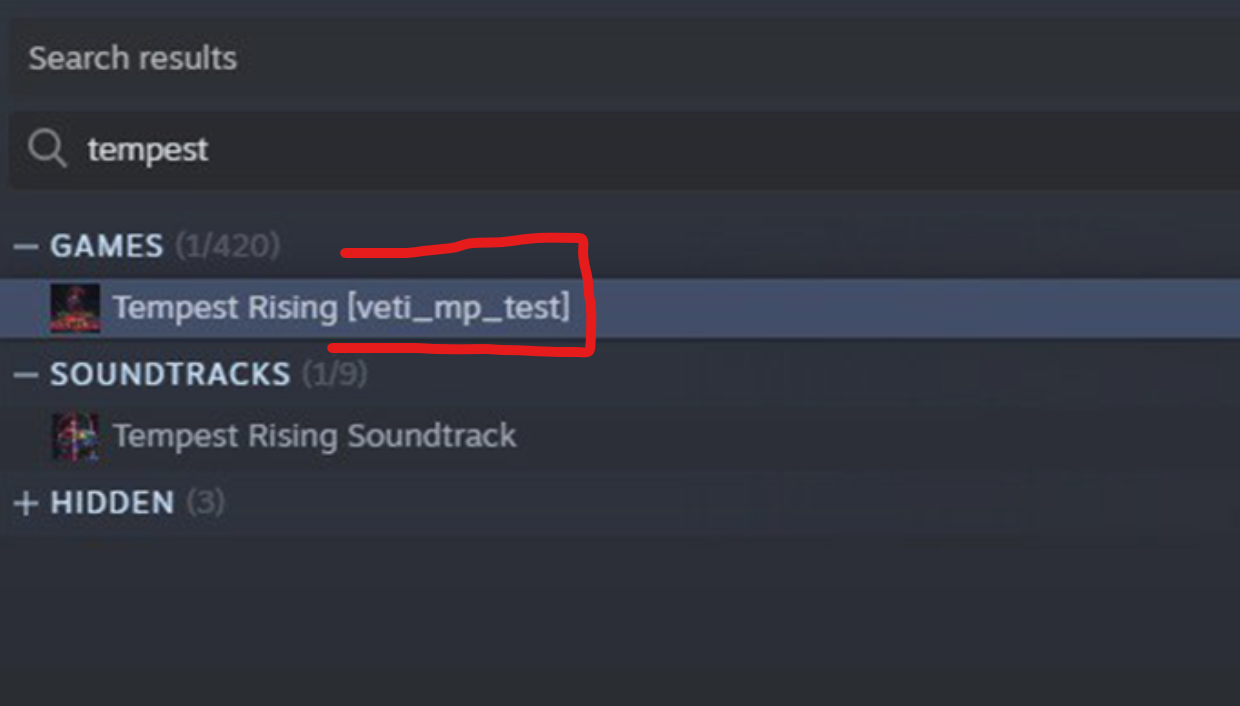The height and width of the screenshot is (706, 1240).
Task: Click the "Search results" header text
Action: (x=132, y=58)
